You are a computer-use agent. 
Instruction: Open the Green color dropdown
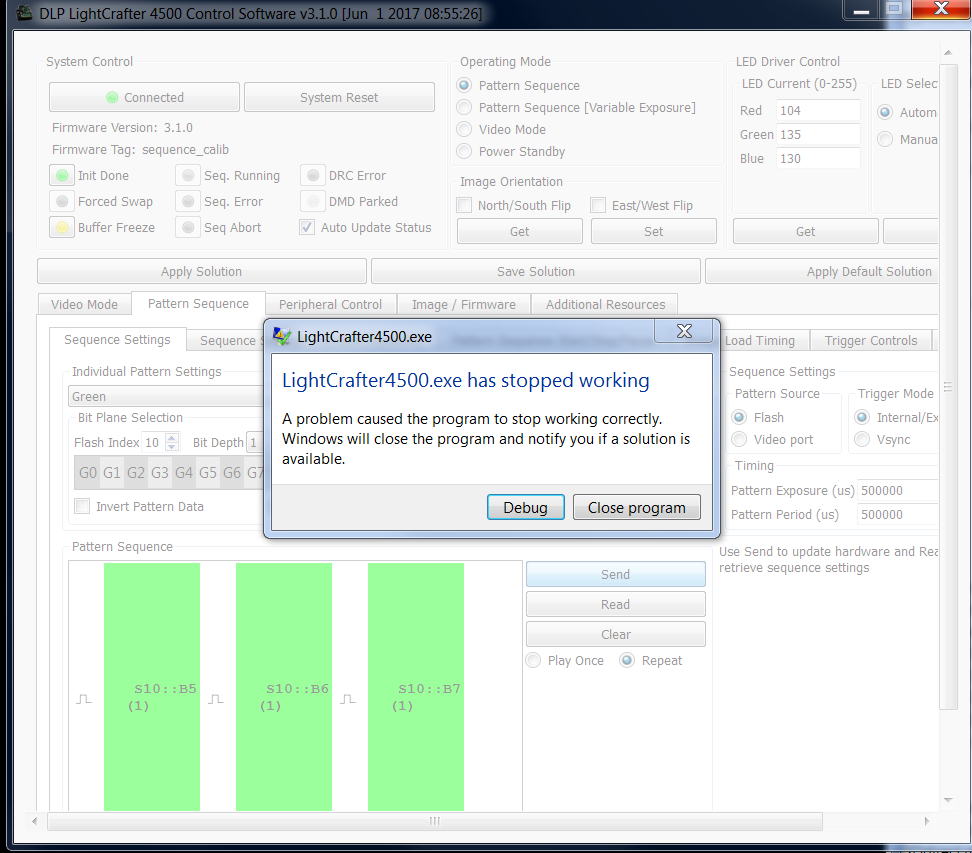click(x=166, y=396)
